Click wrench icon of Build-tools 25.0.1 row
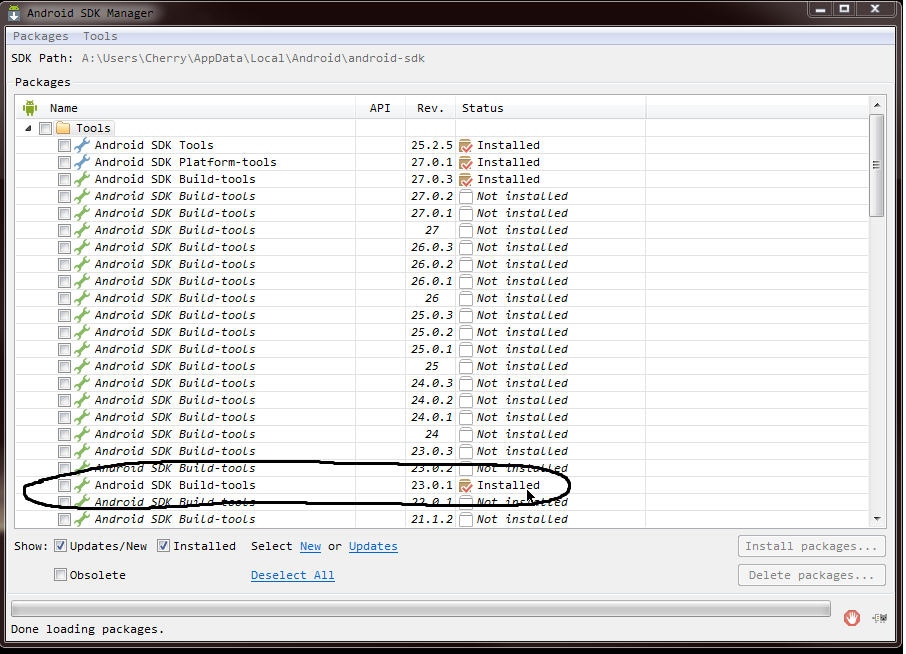Viewport: 906px width, 654px height. click(82, 349)
